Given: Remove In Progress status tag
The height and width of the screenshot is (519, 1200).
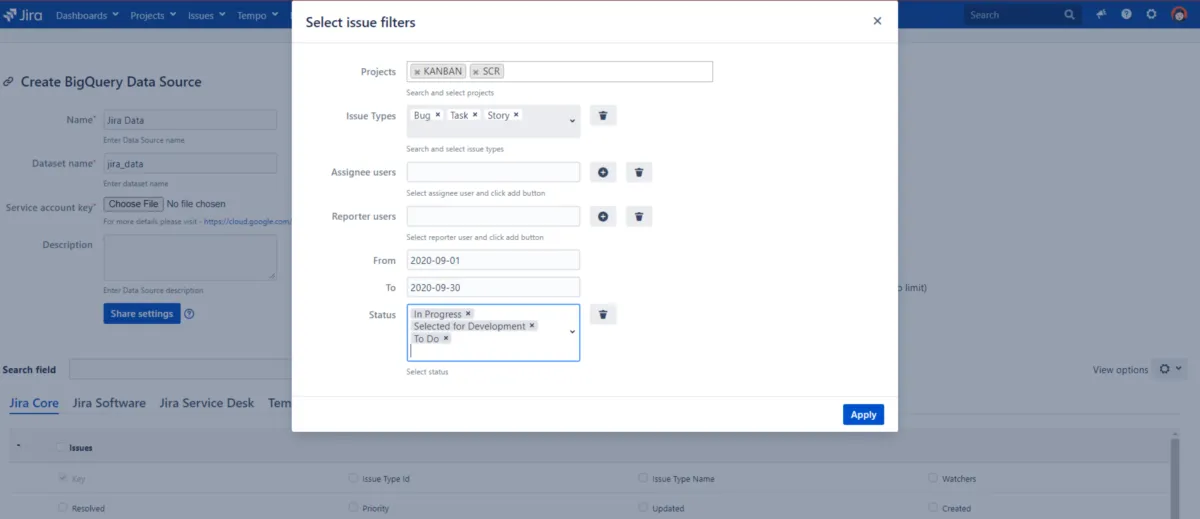Looking at the screenshot, I should 468,314.
